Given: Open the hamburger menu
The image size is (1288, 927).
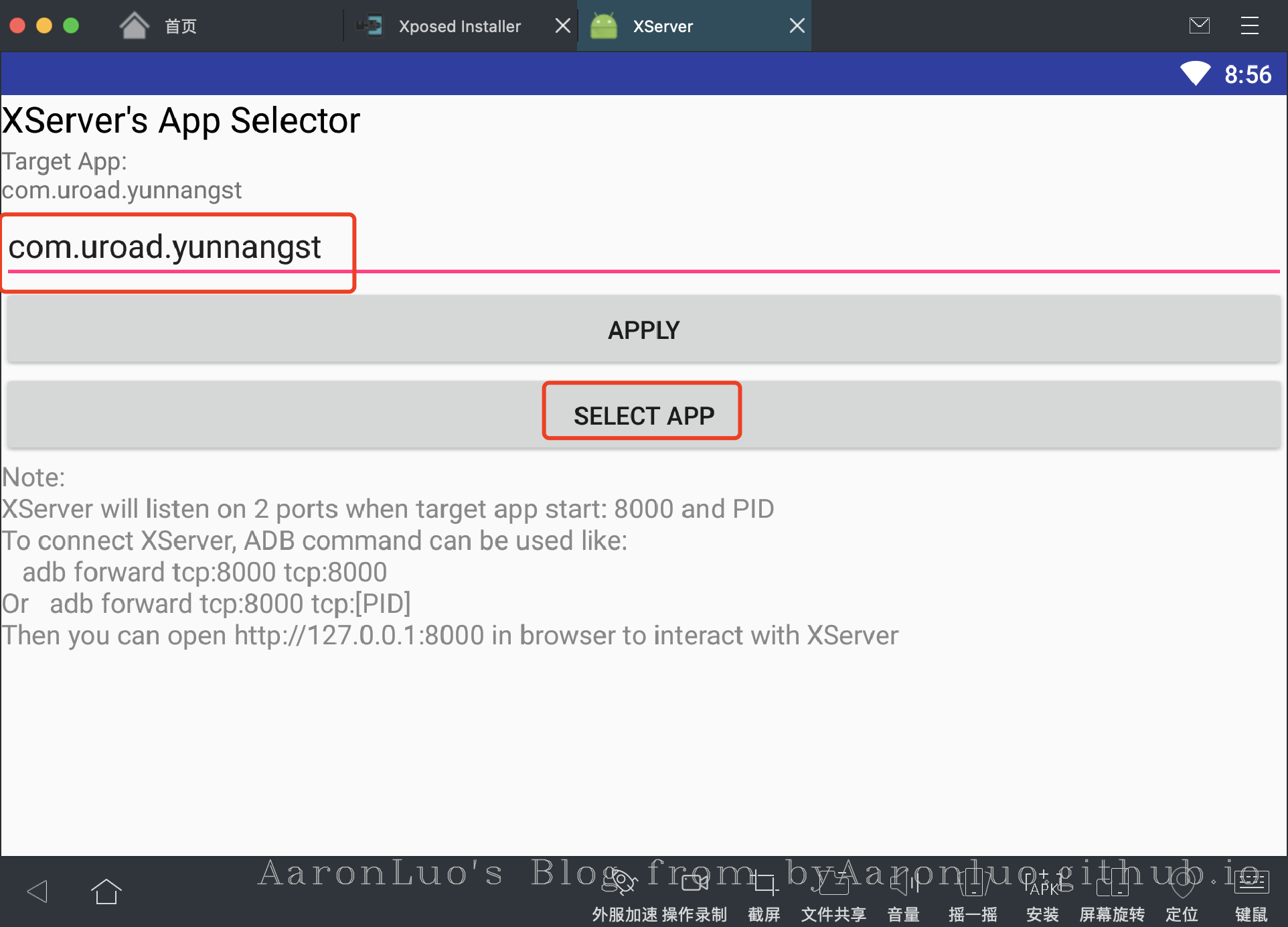Looking at the screenshot, I should point(1249,25).
